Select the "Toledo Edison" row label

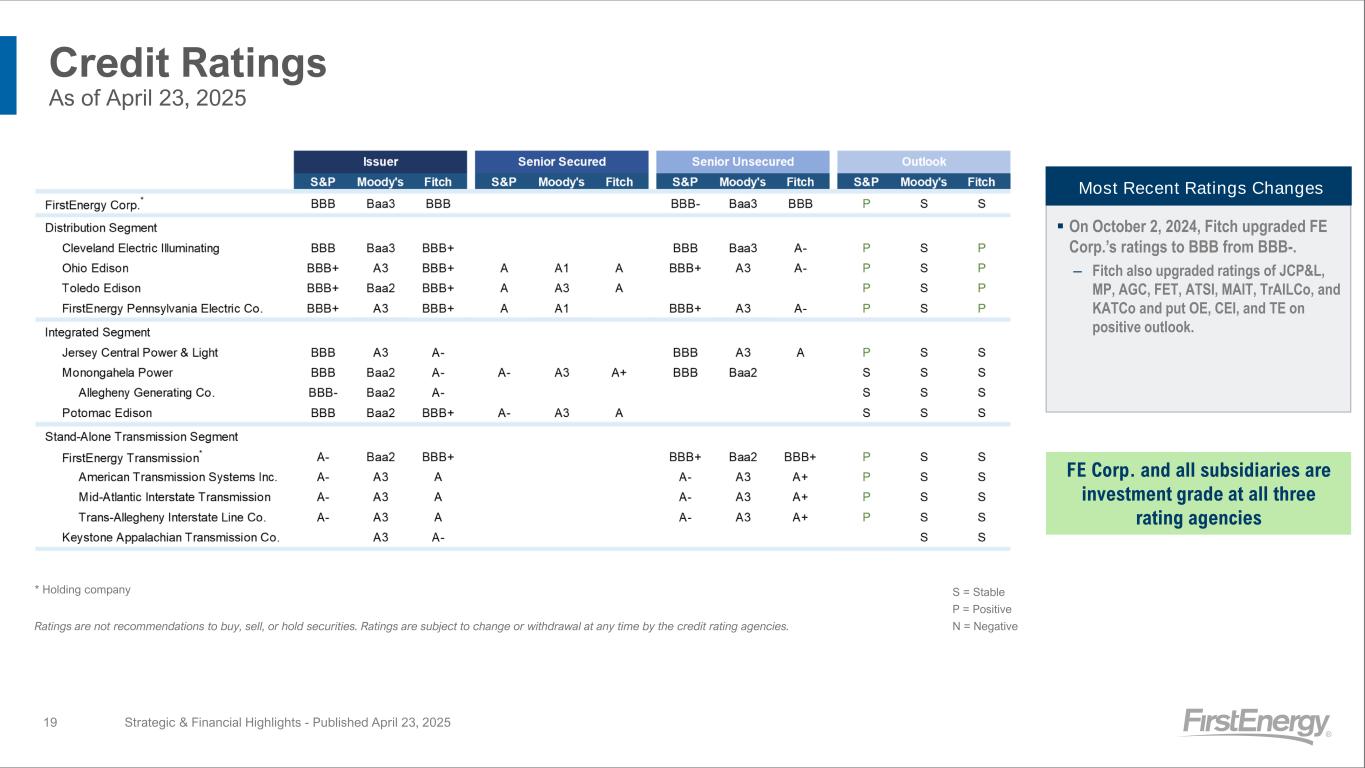click(x=101, y=288)
